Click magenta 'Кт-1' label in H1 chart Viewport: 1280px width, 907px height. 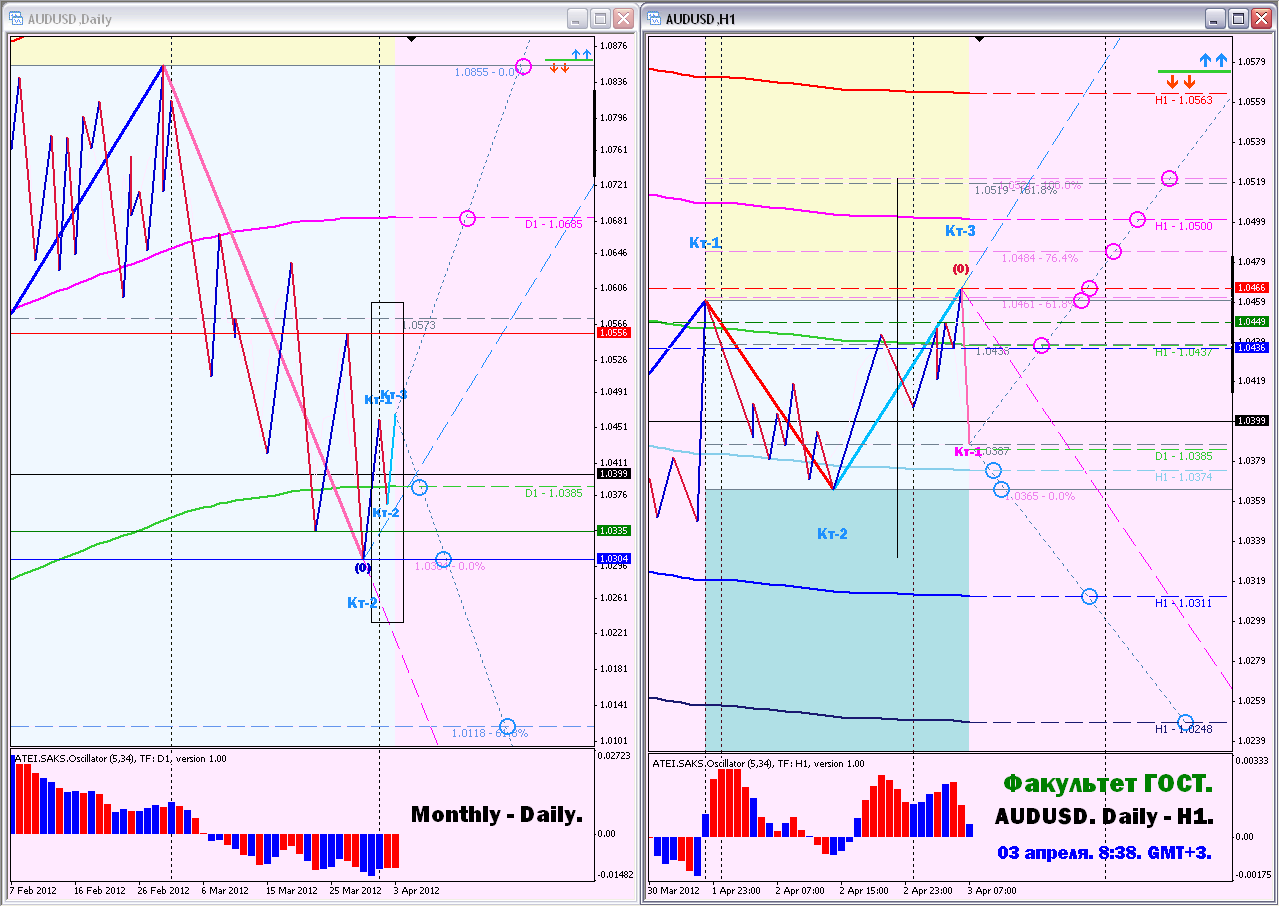[x=969, y=451]
